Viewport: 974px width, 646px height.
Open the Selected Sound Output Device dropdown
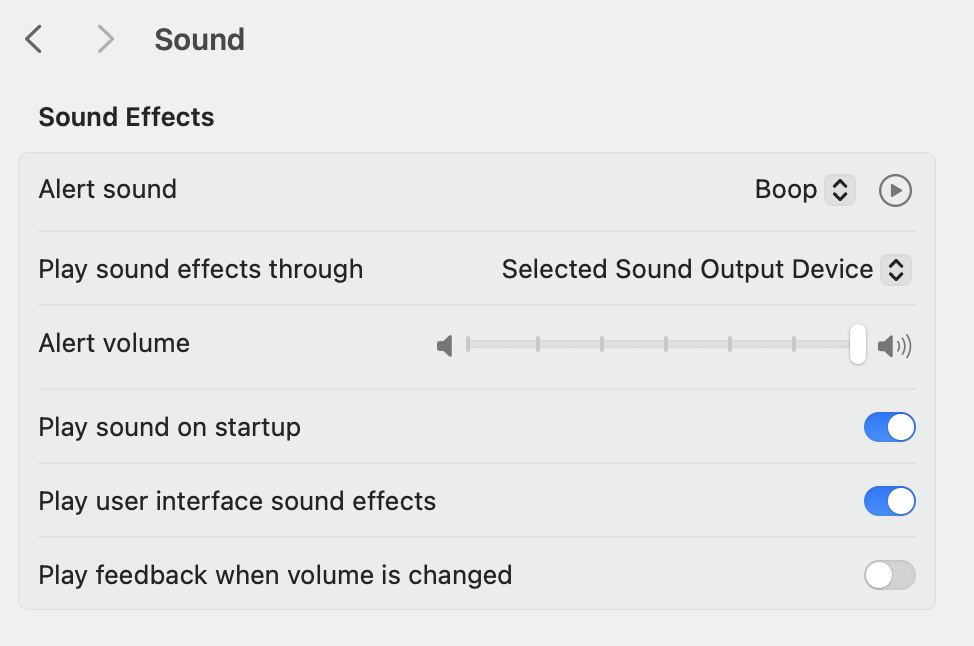pos(688,269)
